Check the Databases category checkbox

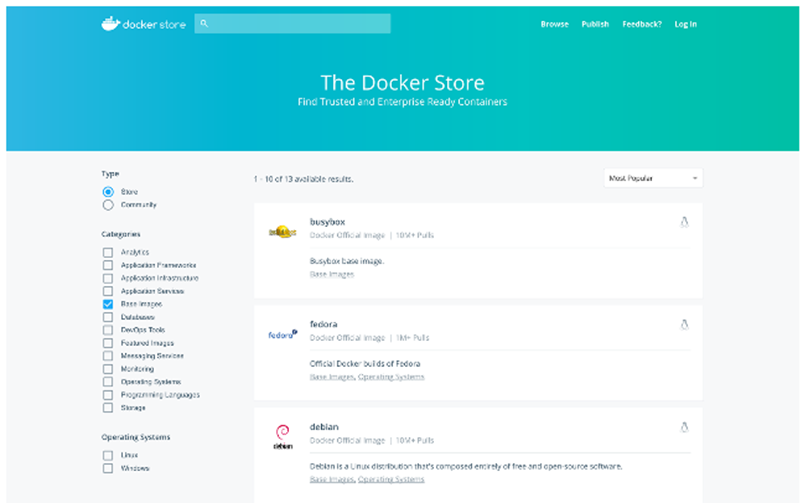(108, 317)
